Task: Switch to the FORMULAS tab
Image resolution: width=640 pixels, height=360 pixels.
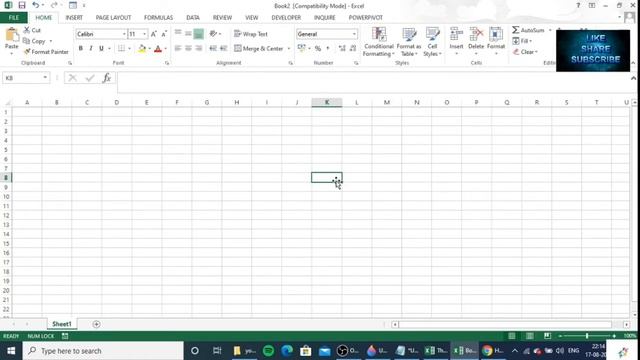Action: 158,18
